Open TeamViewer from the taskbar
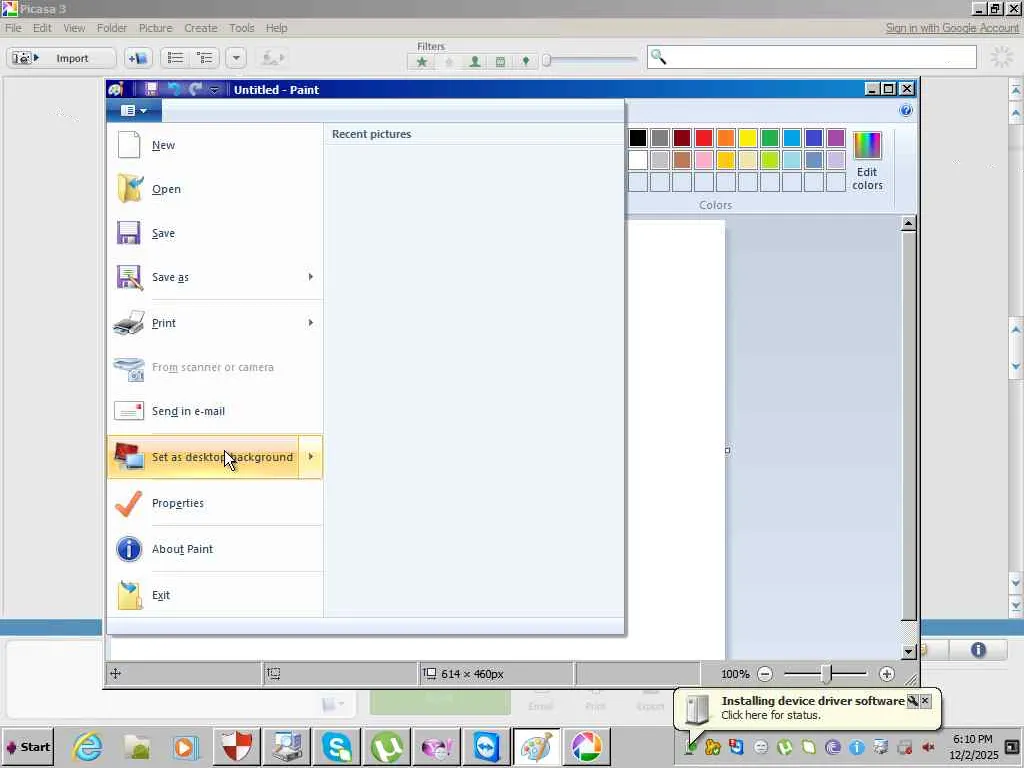This screenshot has height=768, width=1024. pyautogui.click(x=487, y=747)
